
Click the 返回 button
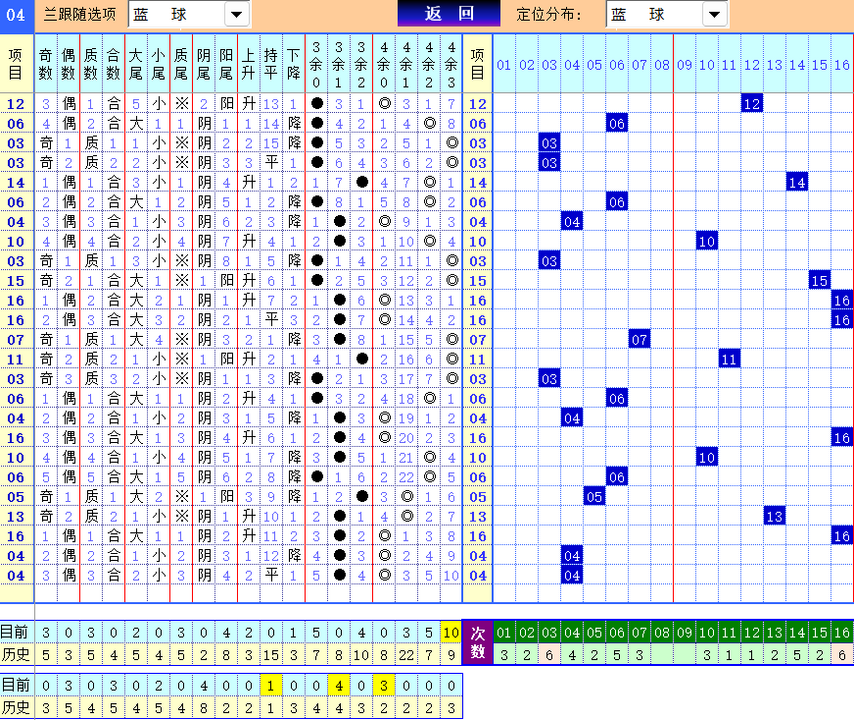[449, 14]
